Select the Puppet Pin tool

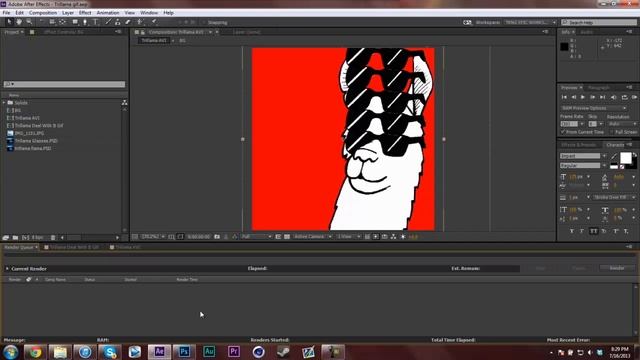(154, 22)
